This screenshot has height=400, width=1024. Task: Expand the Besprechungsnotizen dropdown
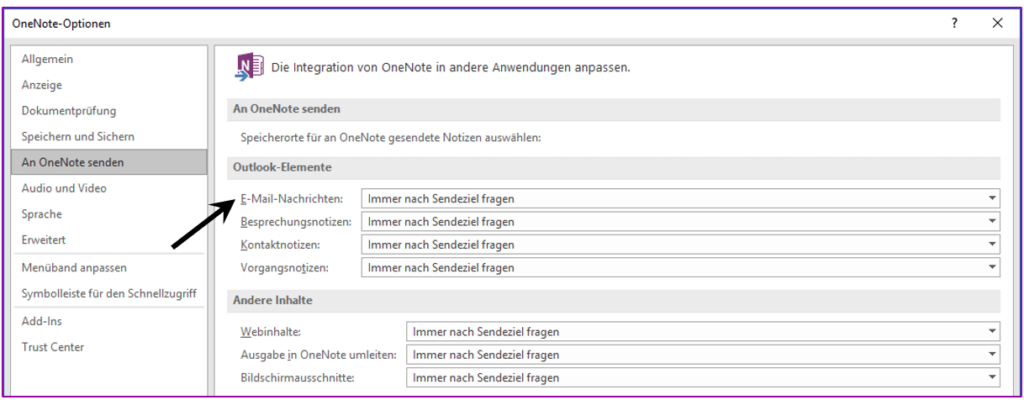click(680, 222)
